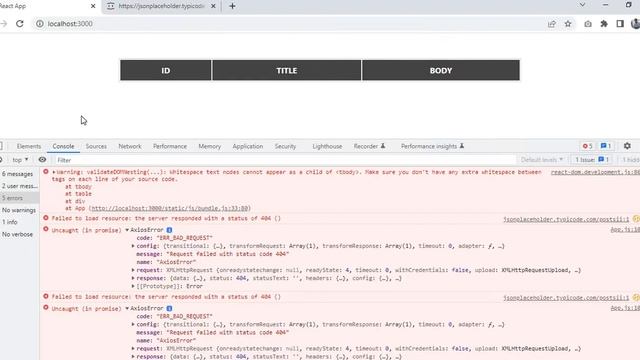The image size is (640, 360).
Task: Collapse the second AxiosError object
Action: coord(127,309)
